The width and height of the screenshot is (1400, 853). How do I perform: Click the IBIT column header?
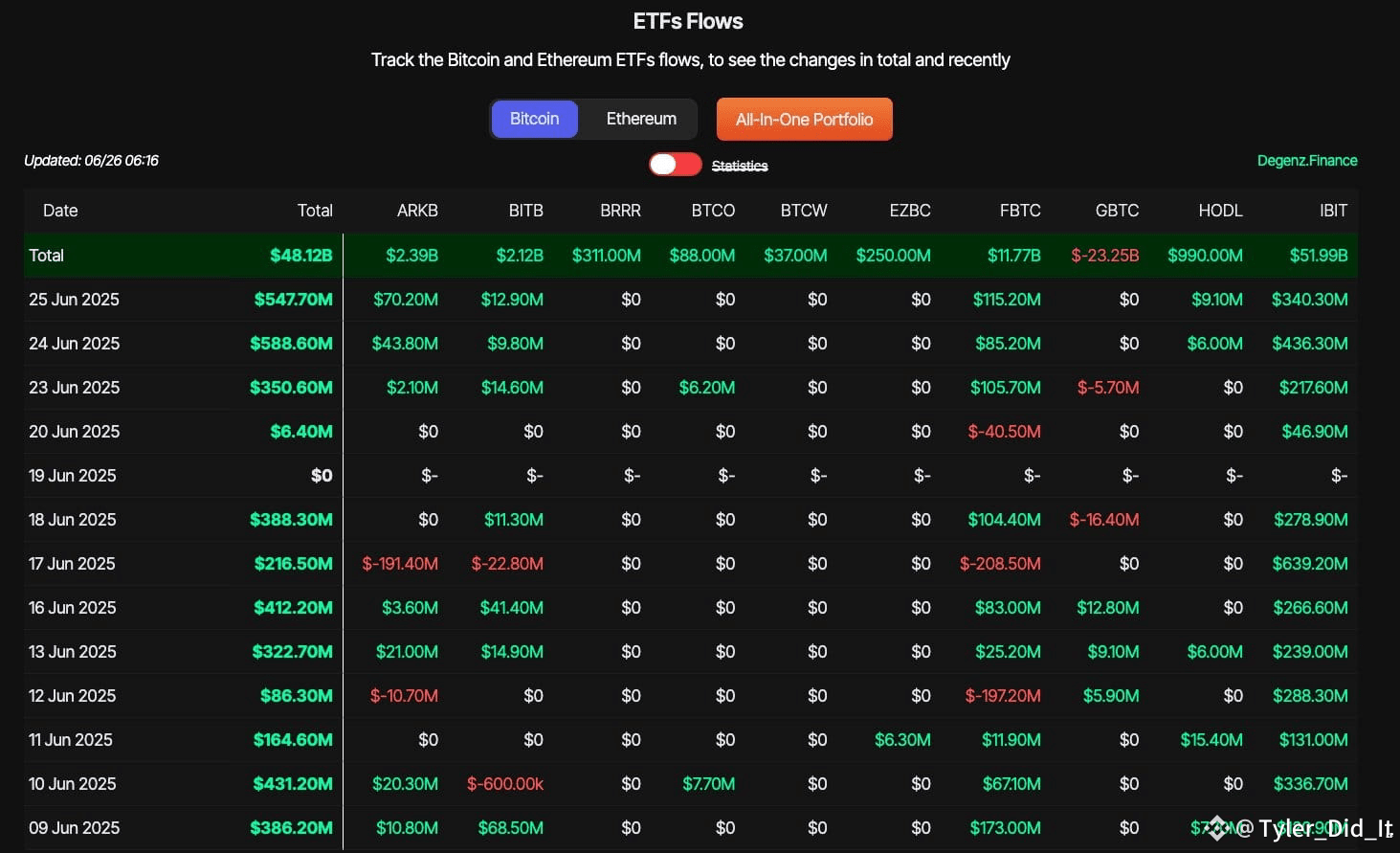[x=1333, y=211]
